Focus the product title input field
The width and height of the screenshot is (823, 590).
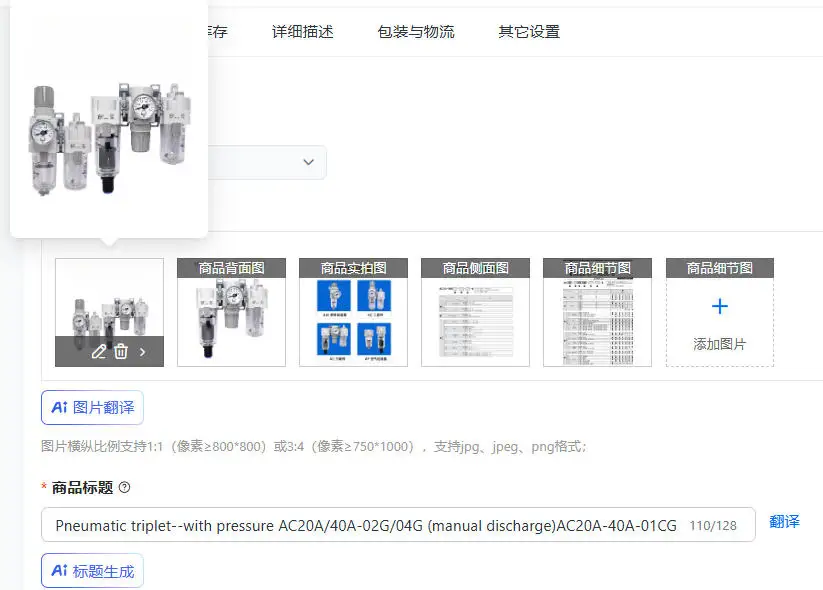(398, 525)
